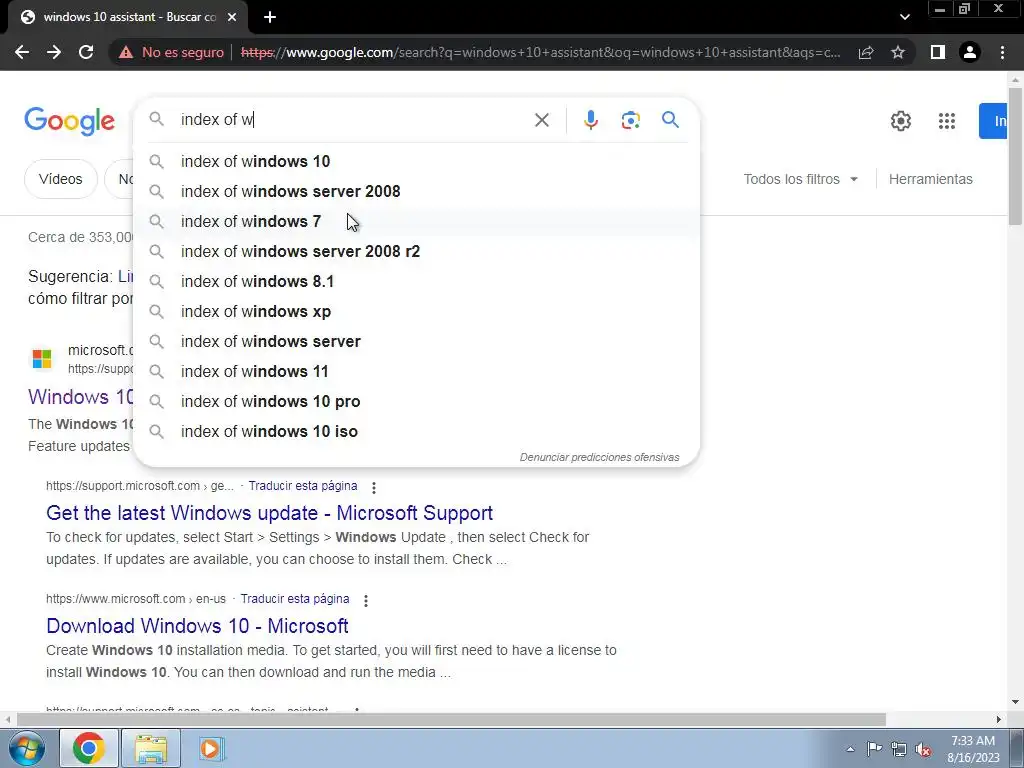Switch to the Vídeos filter tab
This screenshot has height=768, width=1024.
coord(61,179)
